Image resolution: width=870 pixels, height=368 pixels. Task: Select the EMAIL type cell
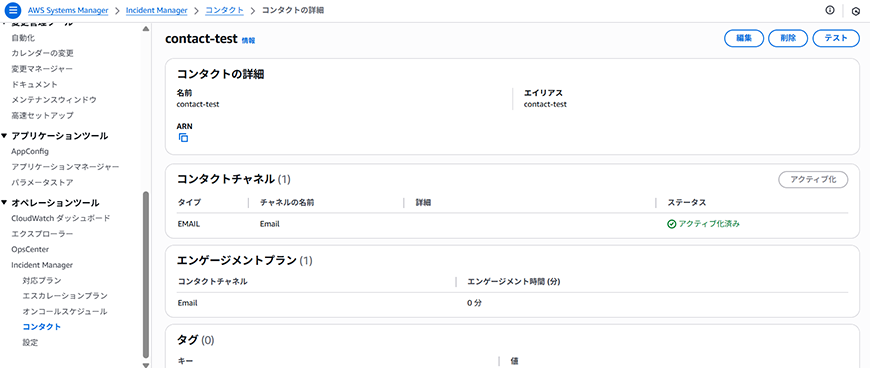click(189, 224)
